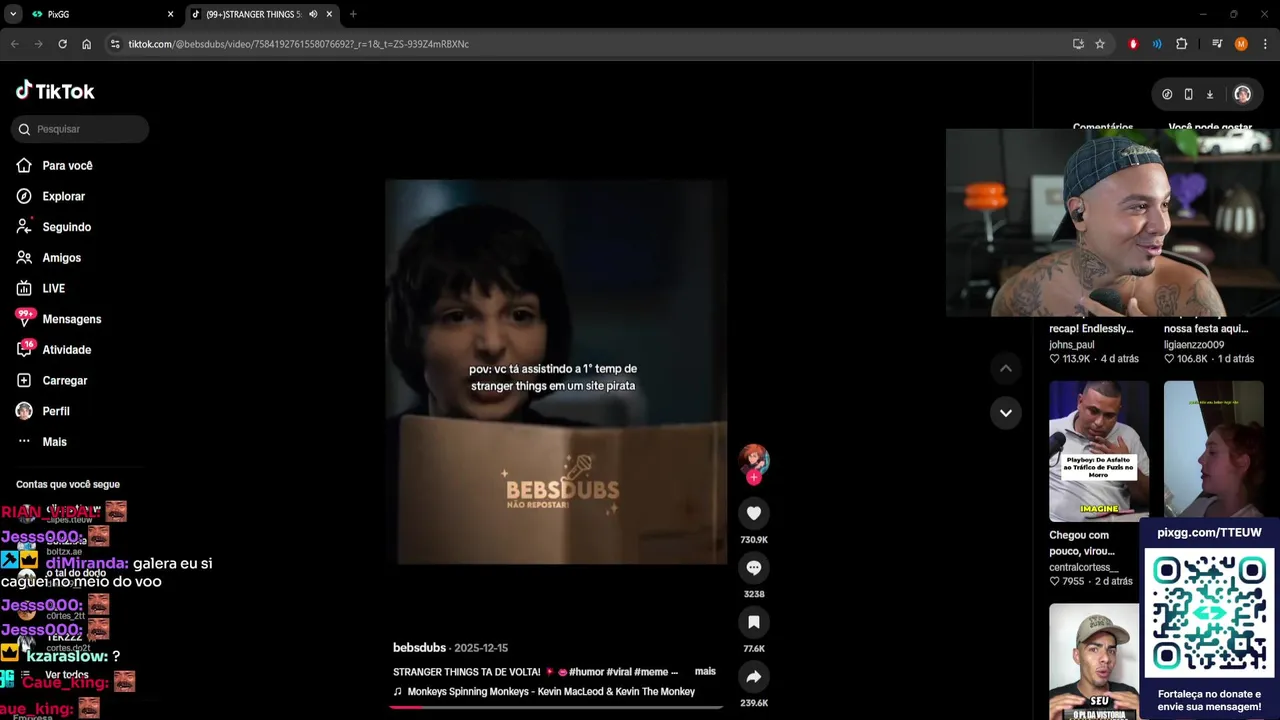Share video with arrow icon

click(x=754, y=677)
